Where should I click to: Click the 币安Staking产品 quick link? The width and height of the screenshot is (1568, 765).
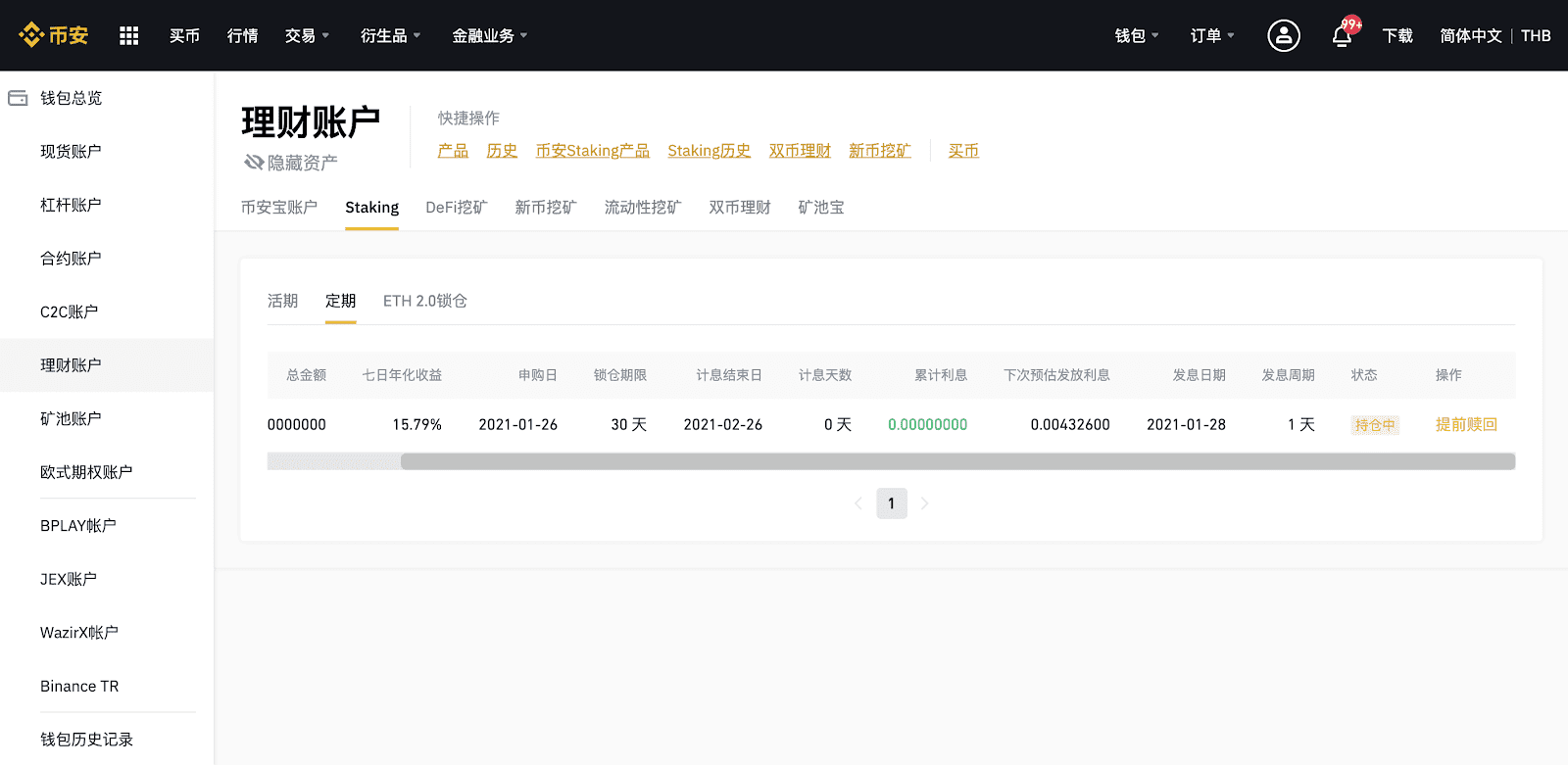(x=592, y=151)
